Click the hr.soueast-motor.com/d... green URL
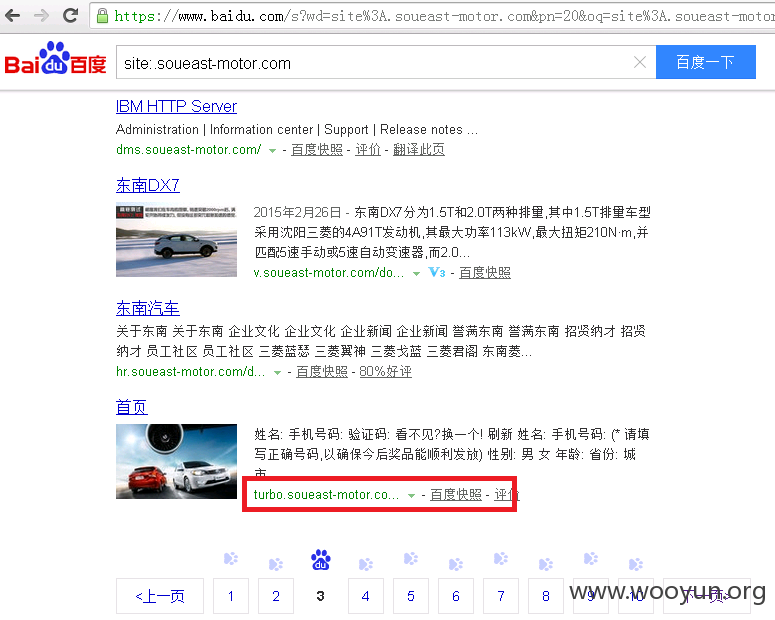775x620 pixels. point(190,371)
